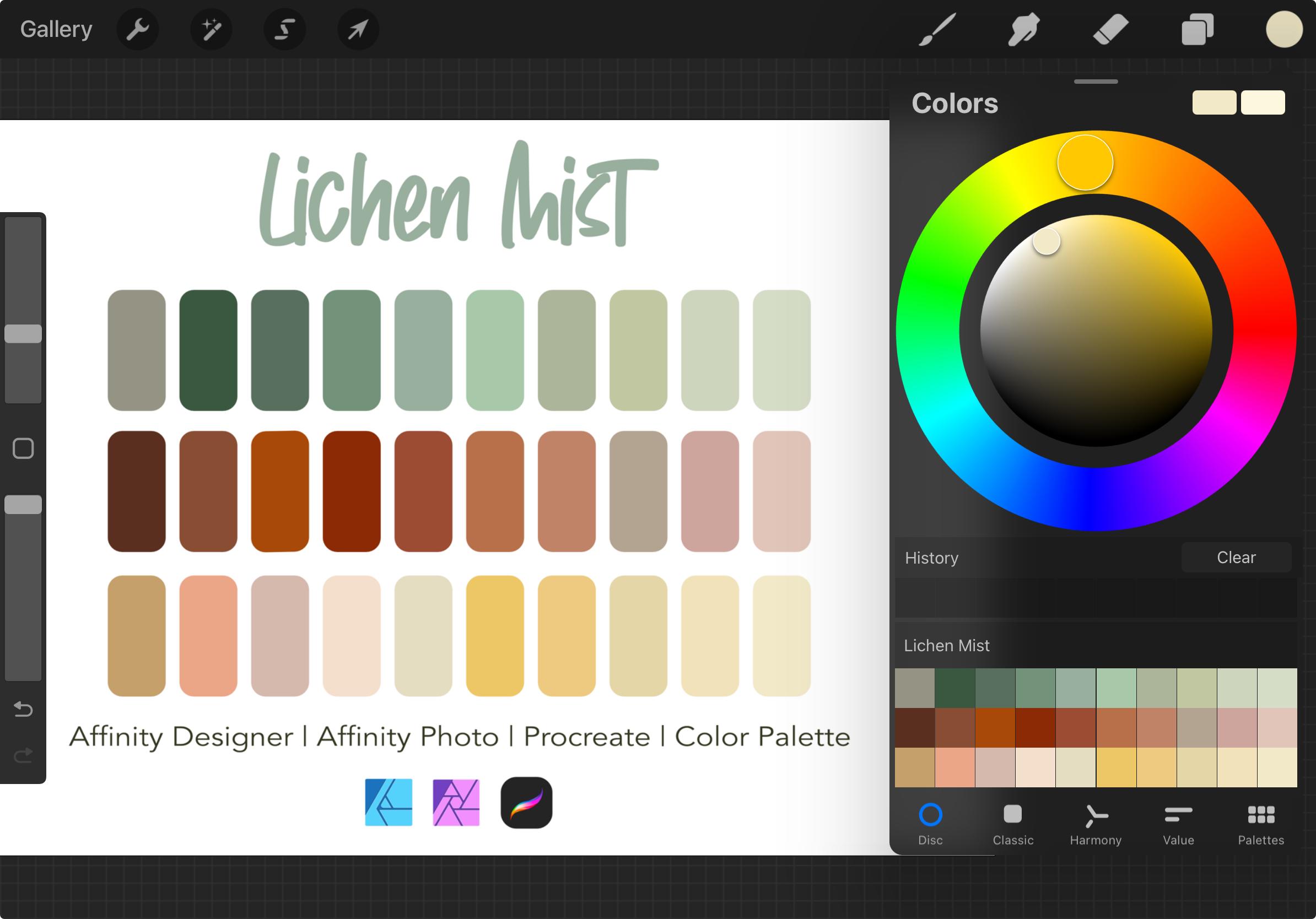Click the Procreate logo on canvas
1316x919 pixels.
[x=526, y=802]
